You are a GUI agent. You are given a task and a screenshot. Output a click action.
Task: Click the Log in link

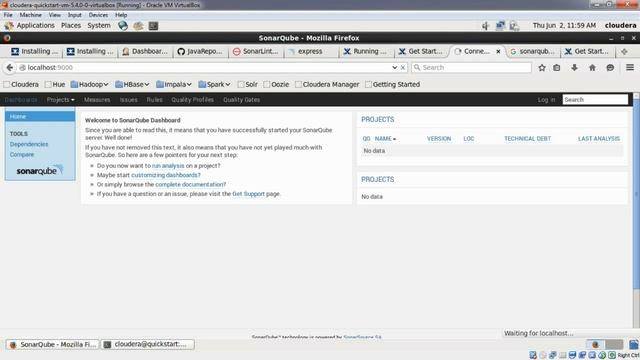pos(546,100)
